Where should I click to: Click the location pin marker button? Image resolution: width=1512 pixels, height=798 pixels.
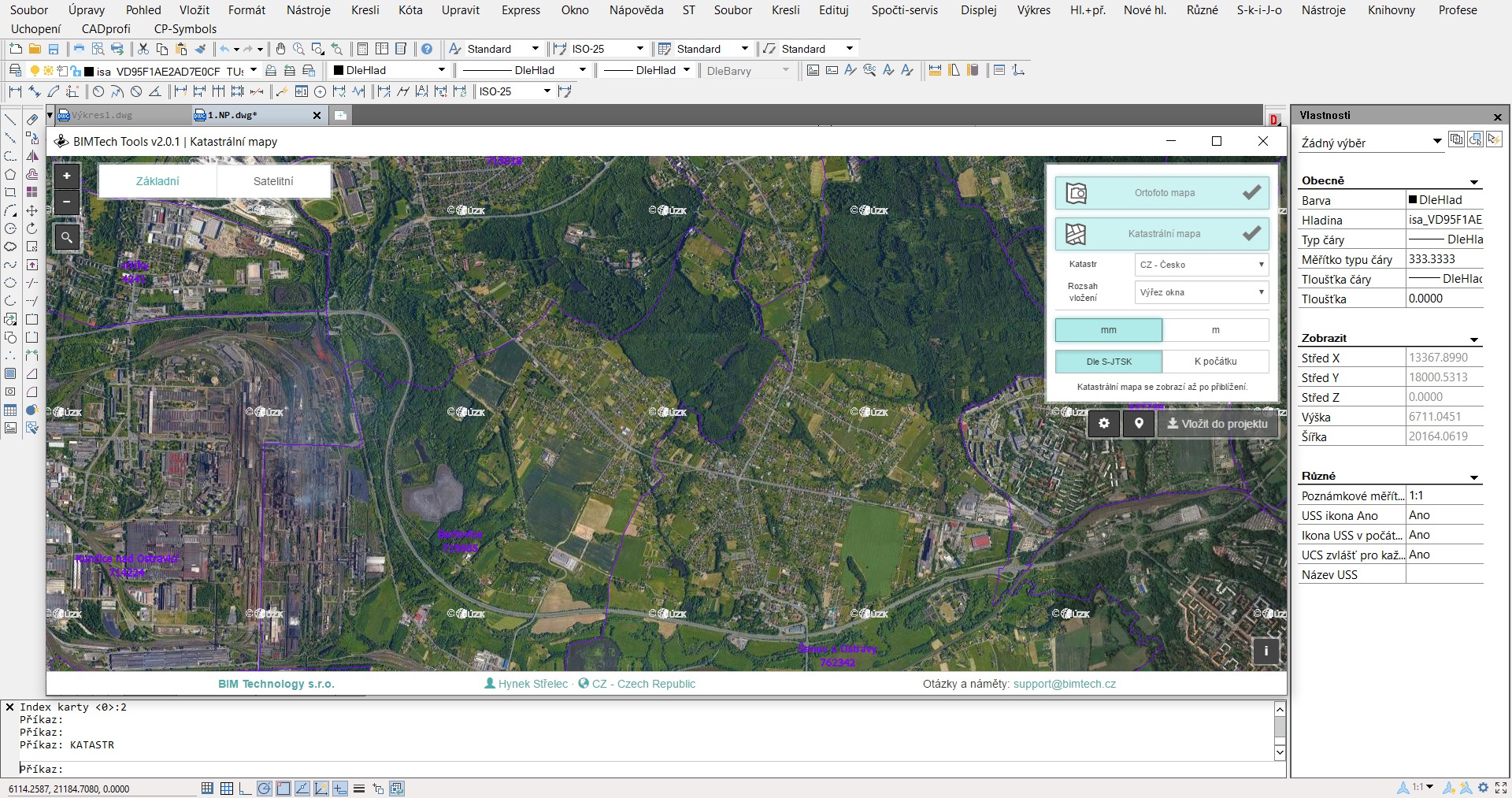(x=1139, y=424)
